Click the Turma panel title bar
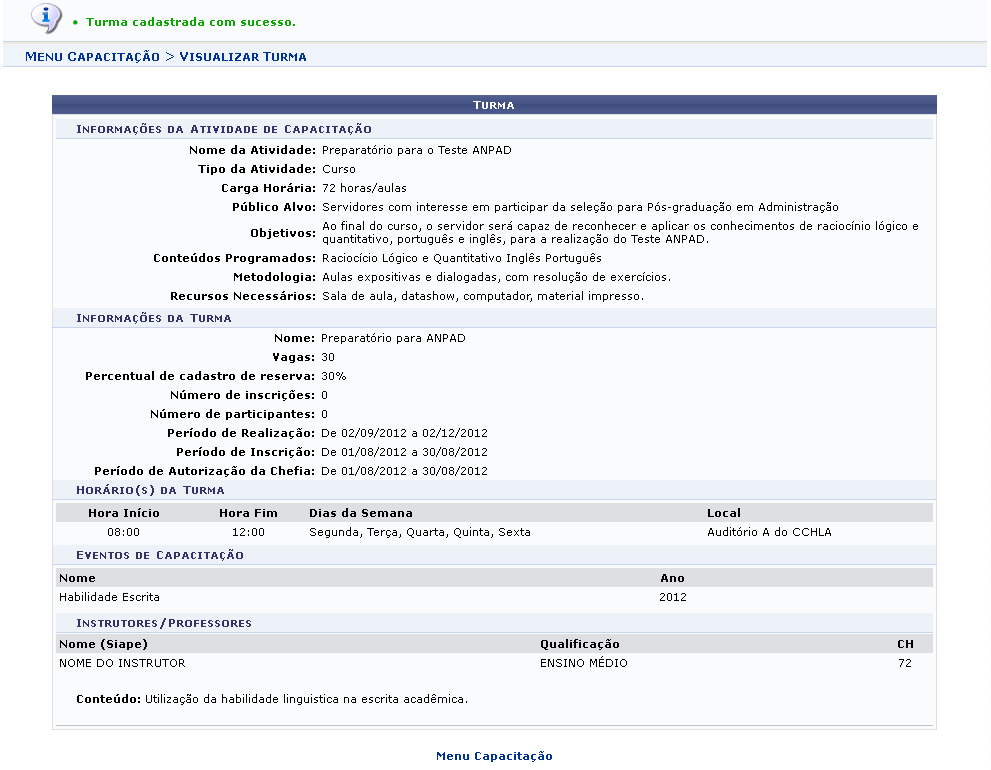The height and width of the screenshot is (770, 991). [x=494, y=104]
